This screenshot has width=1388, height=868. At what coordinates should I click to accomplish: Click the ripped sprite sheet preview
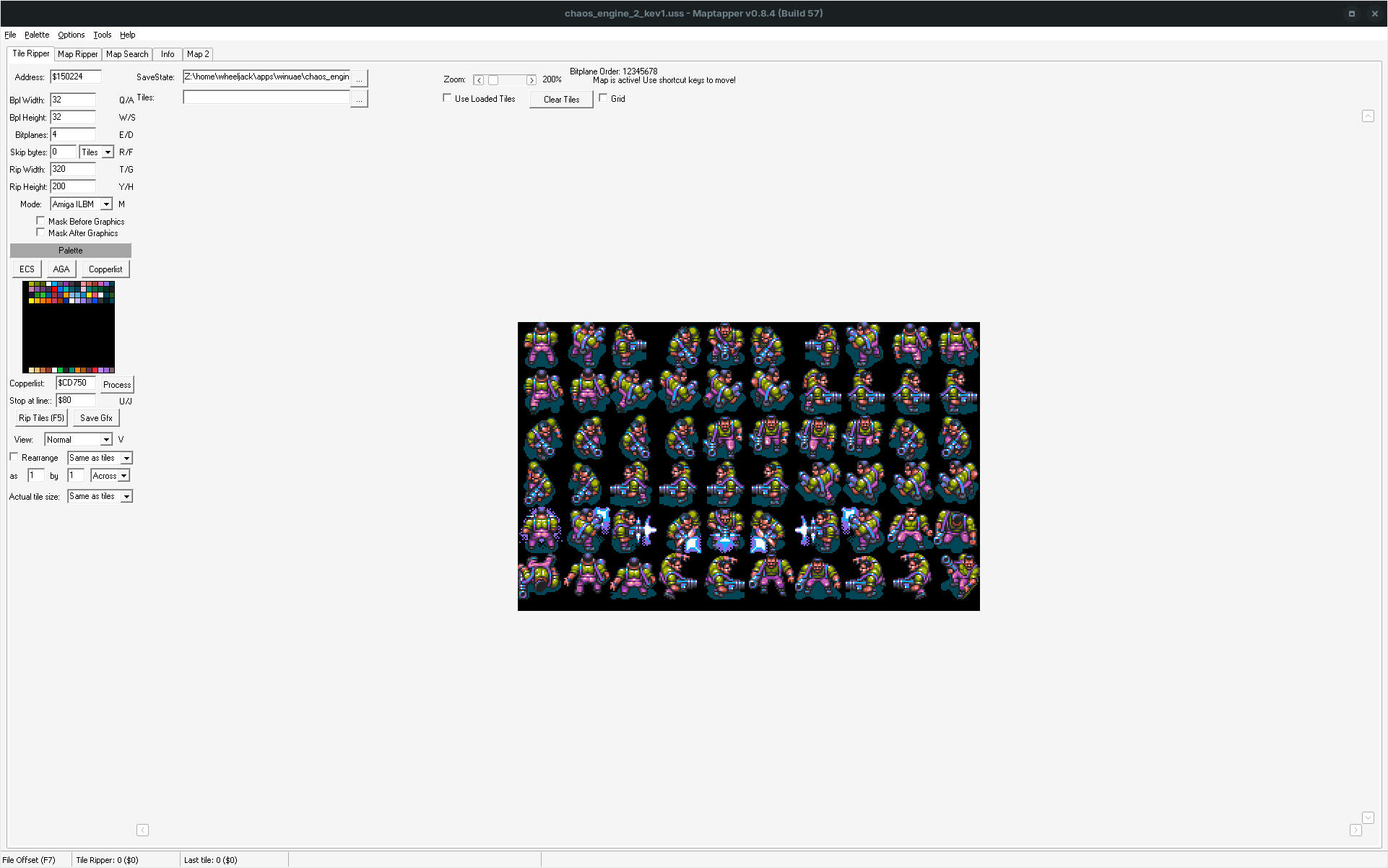point(749,466)
